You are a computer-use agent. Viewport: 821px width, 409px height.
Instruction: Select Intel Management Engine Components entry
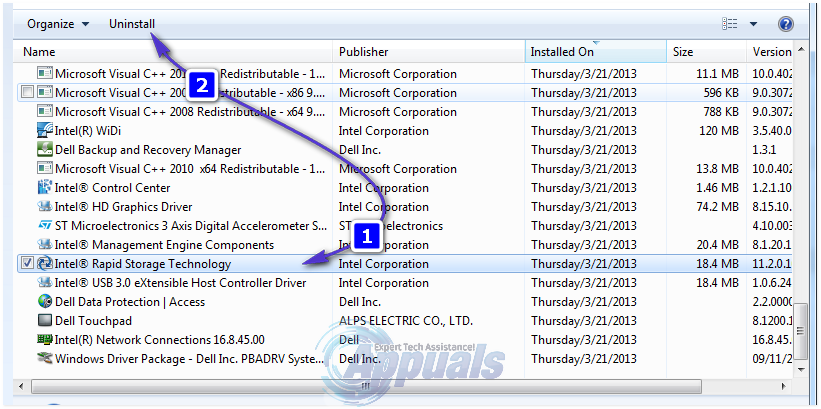tap(164, 245)
